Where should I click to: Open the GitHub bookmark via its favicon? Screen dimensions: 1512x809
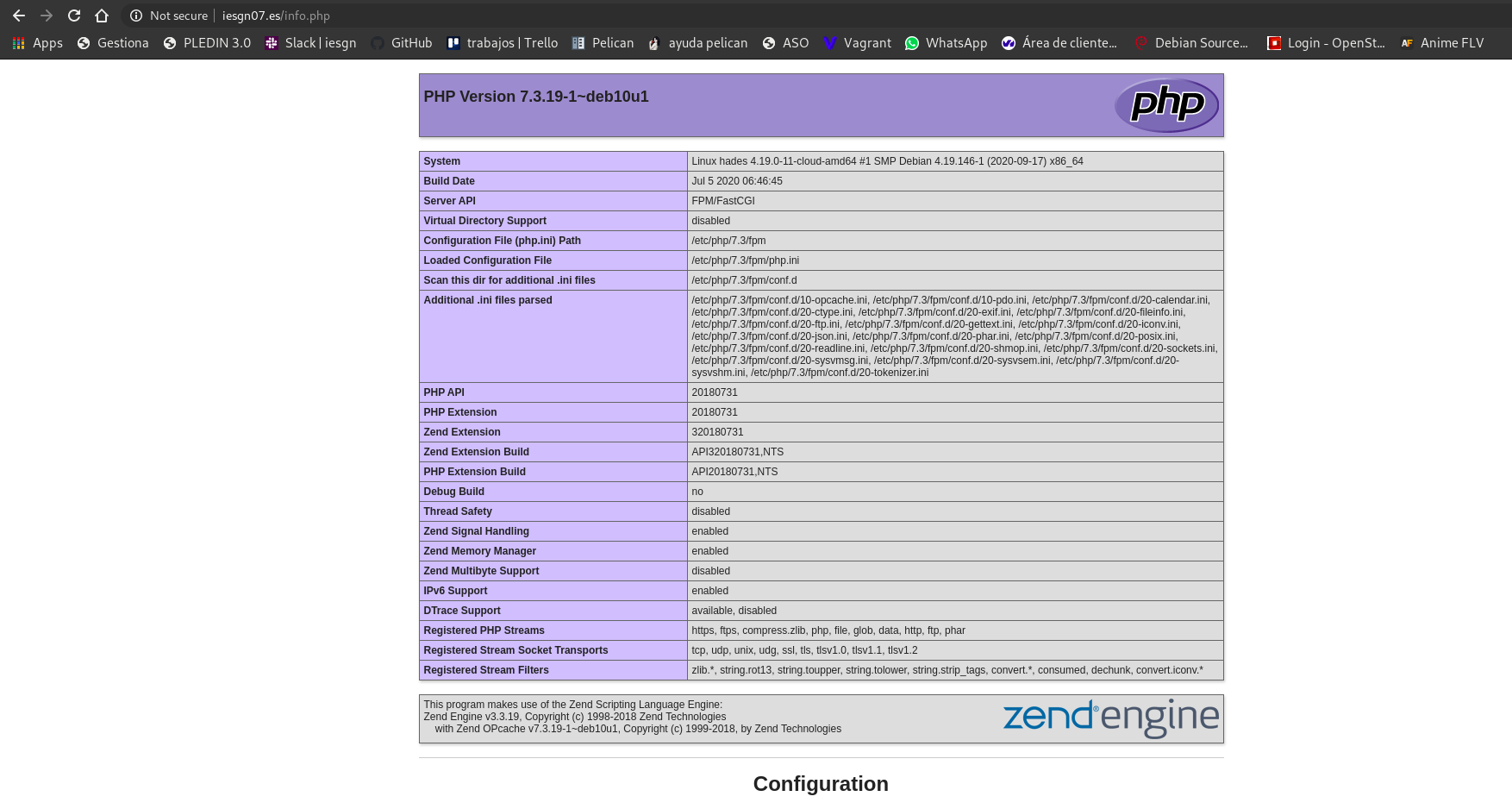point(379,42)
